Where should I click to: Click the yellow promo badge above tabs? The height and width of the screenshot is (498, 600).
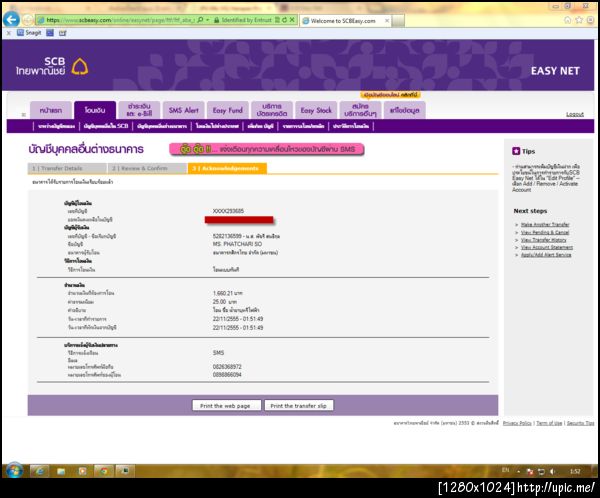(390, 95)
